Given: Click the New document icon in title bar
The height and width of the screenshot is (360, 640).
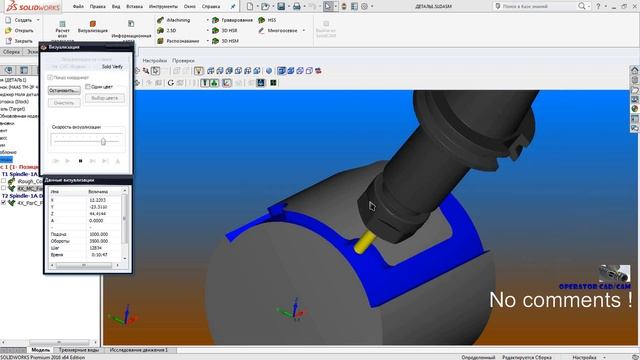Looking at the screenshot, I should pyautogui.click(x=249, y=6).
